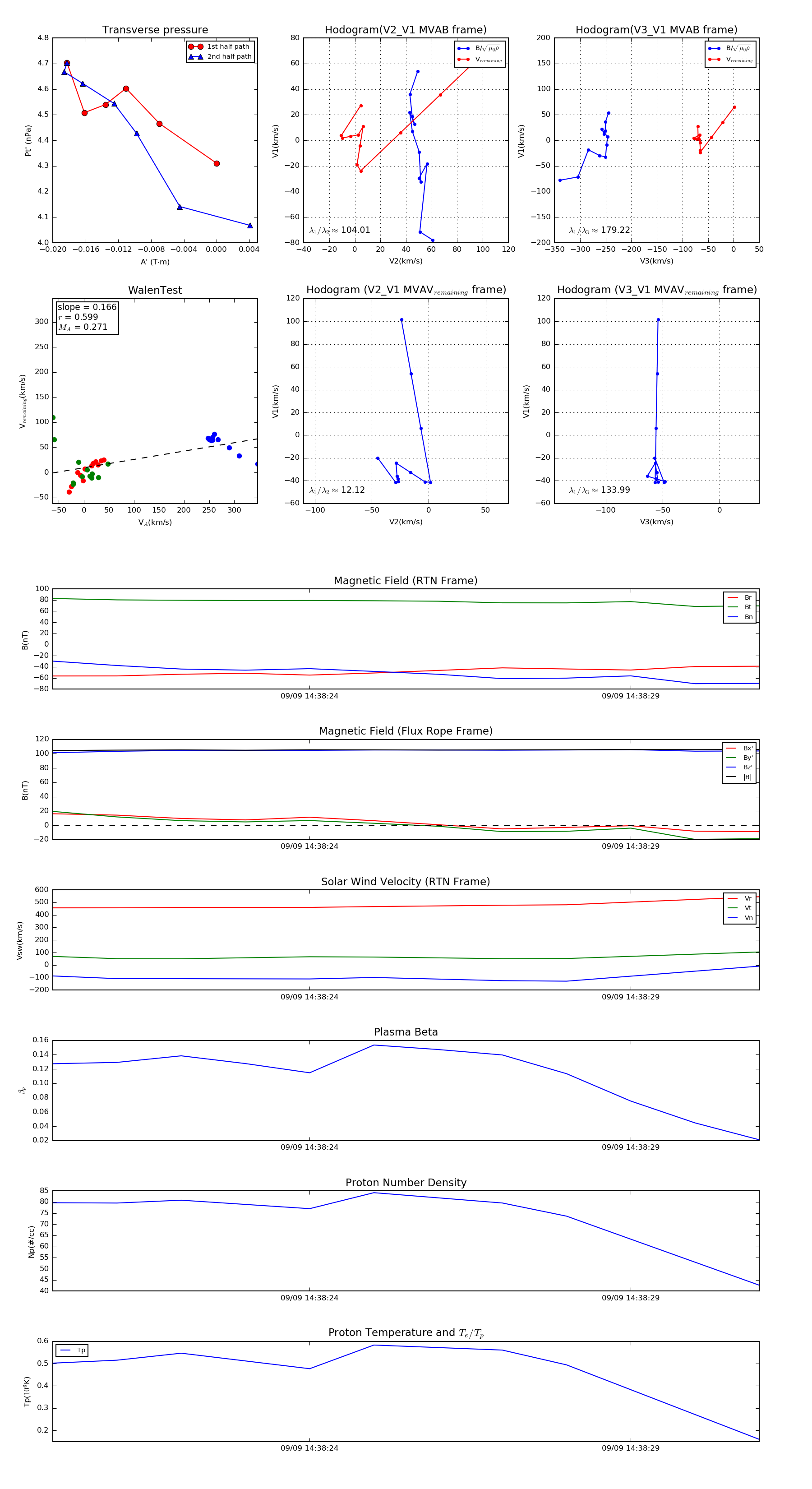Viewport: 812px width, 1489px height.
Task: Select the "Br" legend entry
Action: coord(740,598)
